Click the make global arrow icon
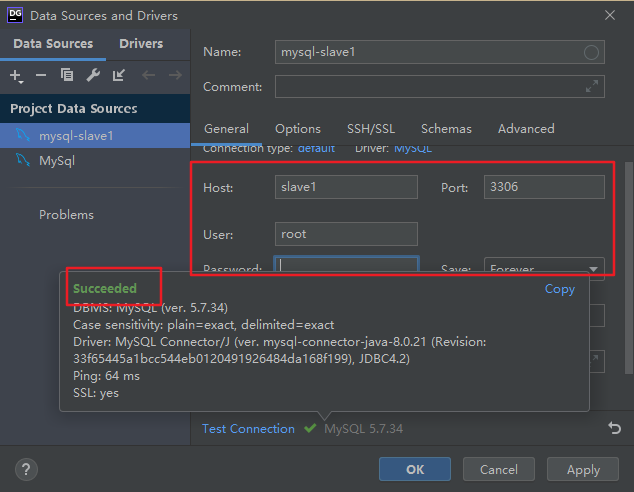The image size is (634, 492). [x=118, y=75]
